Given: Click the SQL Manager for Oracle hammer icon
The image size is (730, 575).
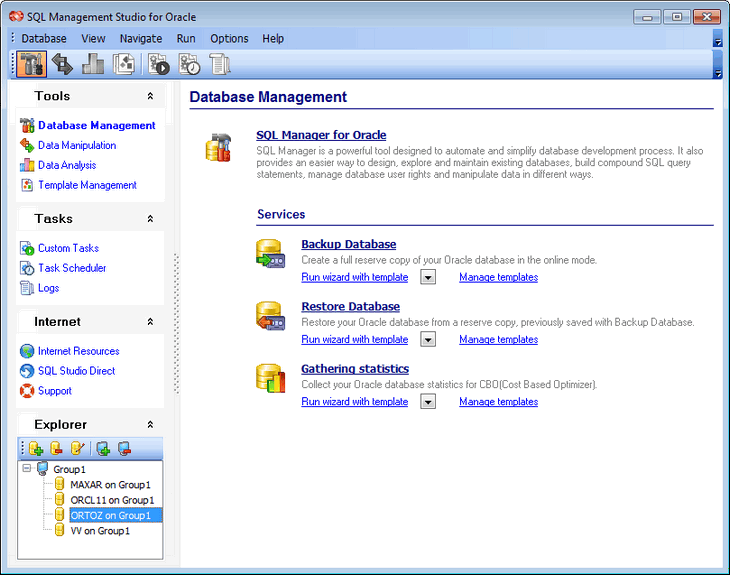Looking at the screenshot, I should coord(219,148).
